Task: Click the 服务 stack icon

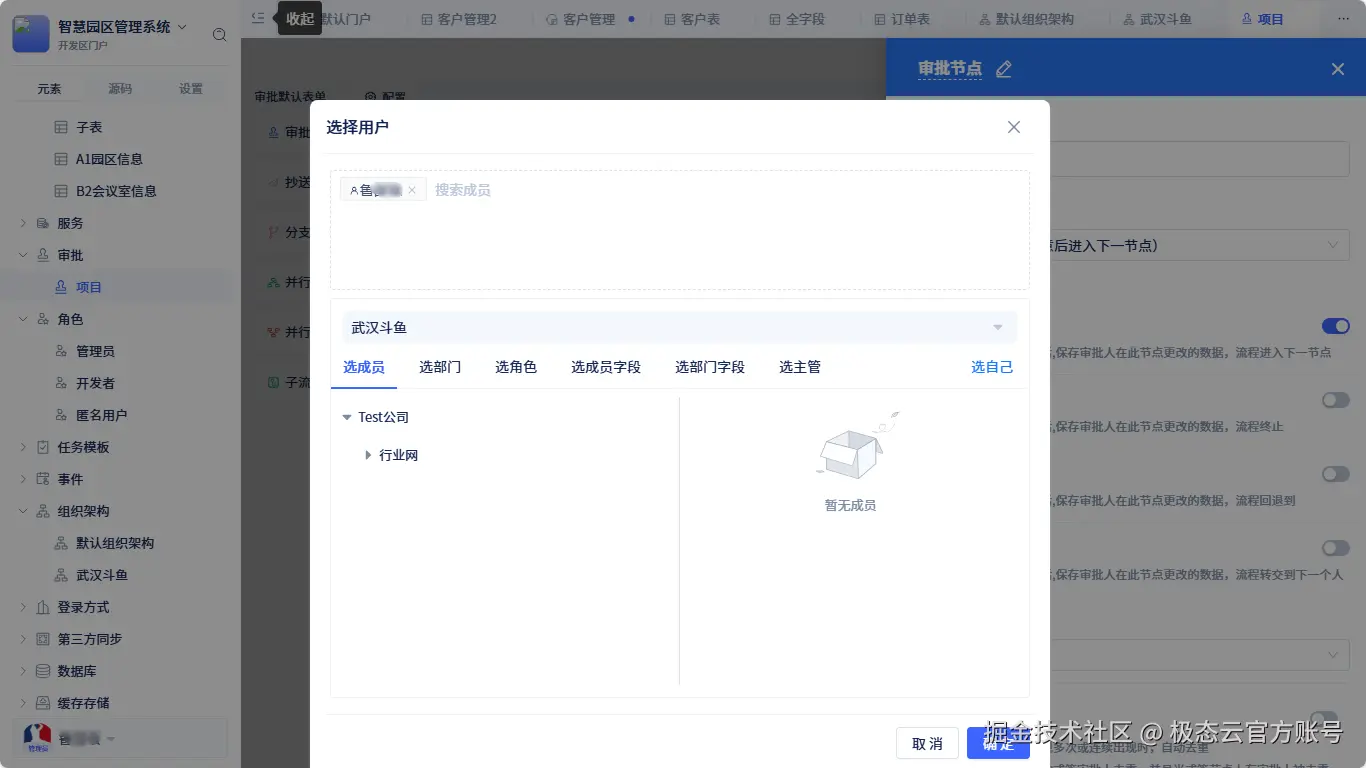Action: [43, 223]
